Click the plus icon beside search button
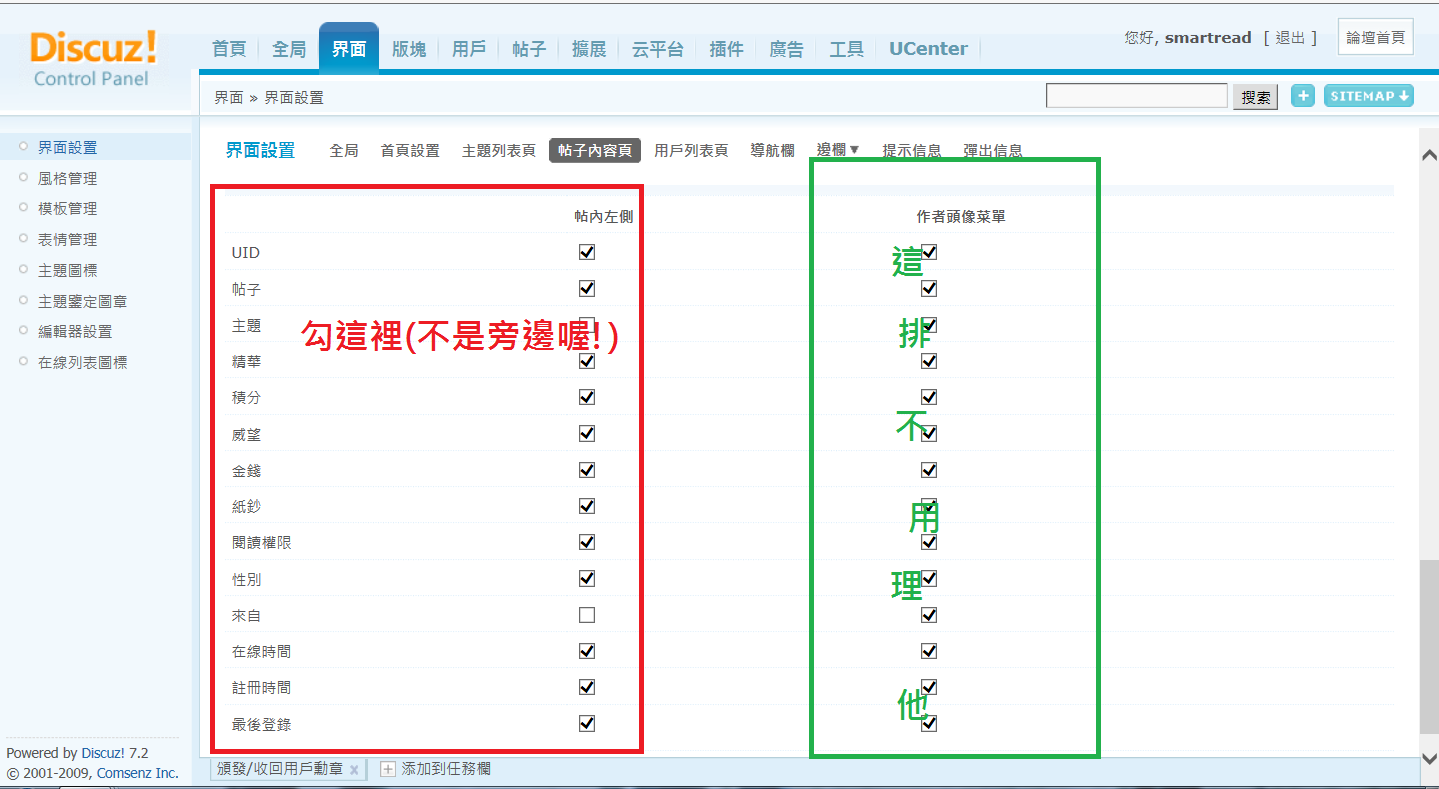Viewport: 1439px width, 789px height. click(1303, 96)
